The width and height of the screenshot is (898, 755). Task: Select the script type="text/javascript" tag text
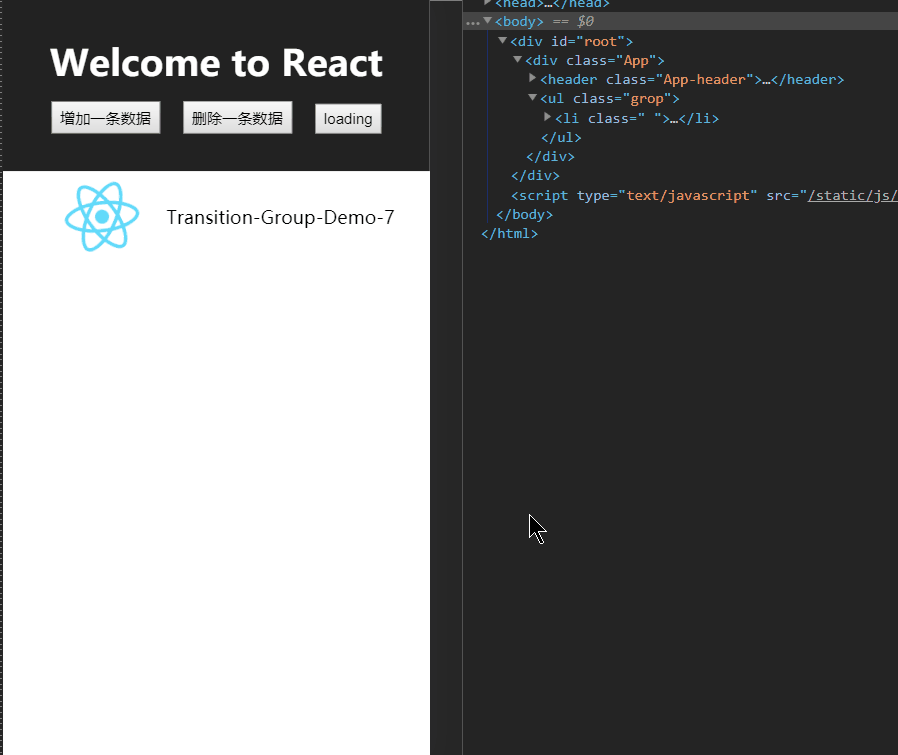[x=634, y=195]
